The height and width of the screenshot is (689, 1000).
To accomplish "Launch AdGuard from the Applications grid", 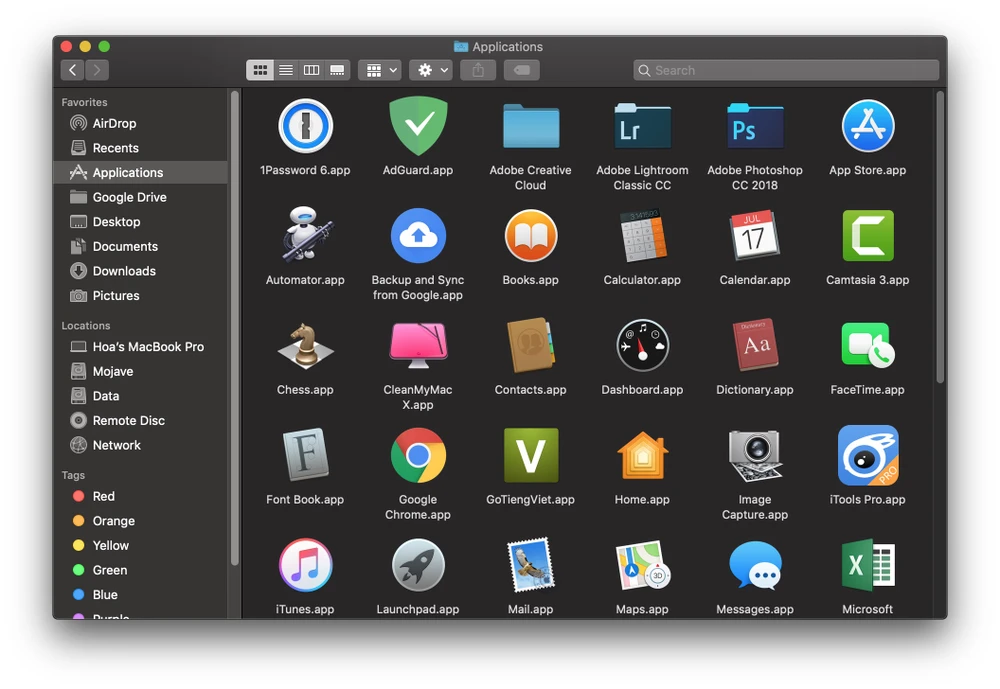I will coord(418,126).
